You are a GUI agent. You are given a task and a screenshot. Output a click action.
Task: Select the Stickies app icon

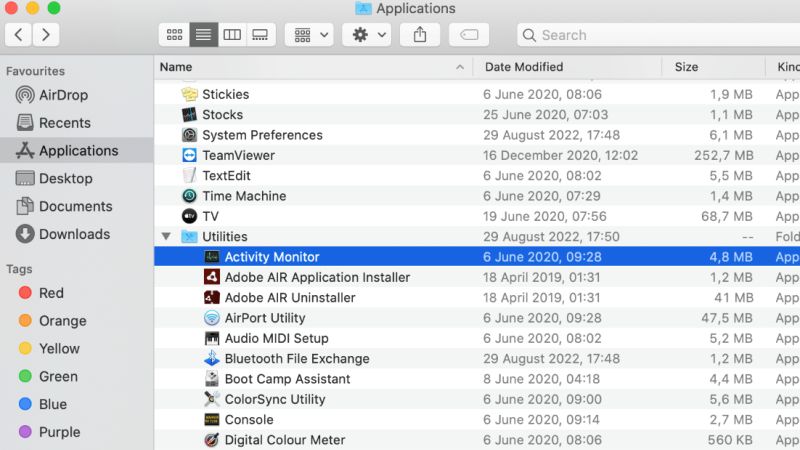[x=189, y=94]
